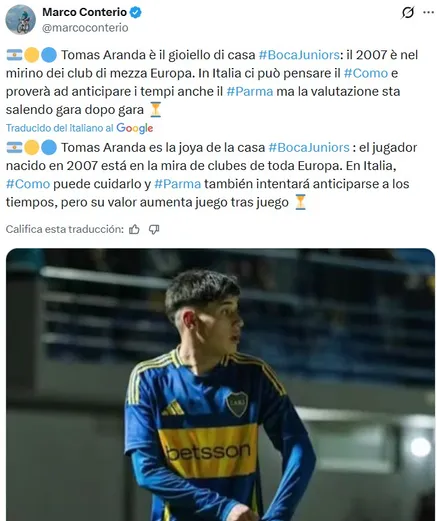Open #BocaJuniors hashtag in Spanish translation
Screen dimensions: 437x521
[309, 147]
